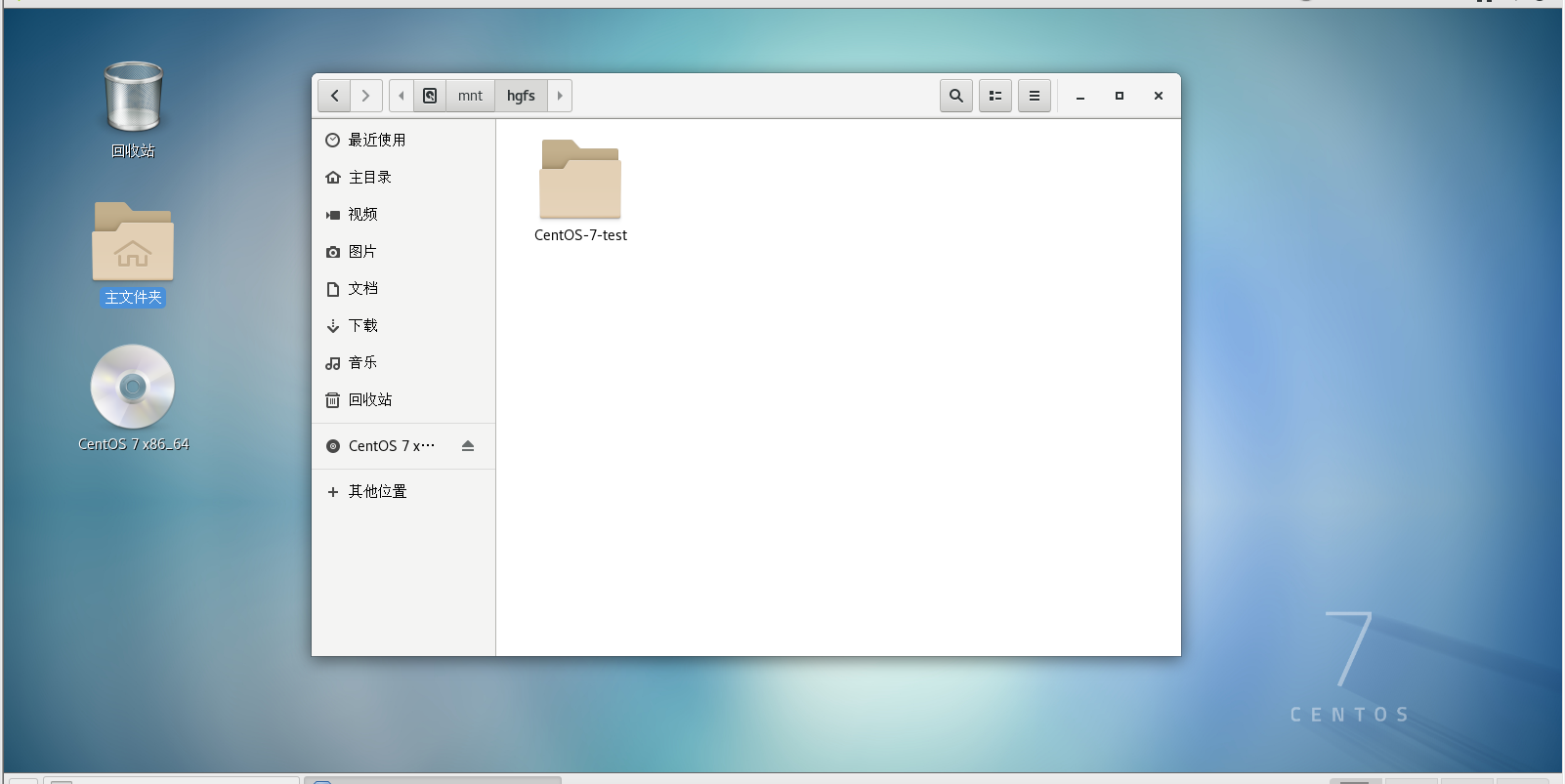This screenshot has height=784, width=1565.
Task: Eject the CentOS 7 disc
Action: click(468, 445)
